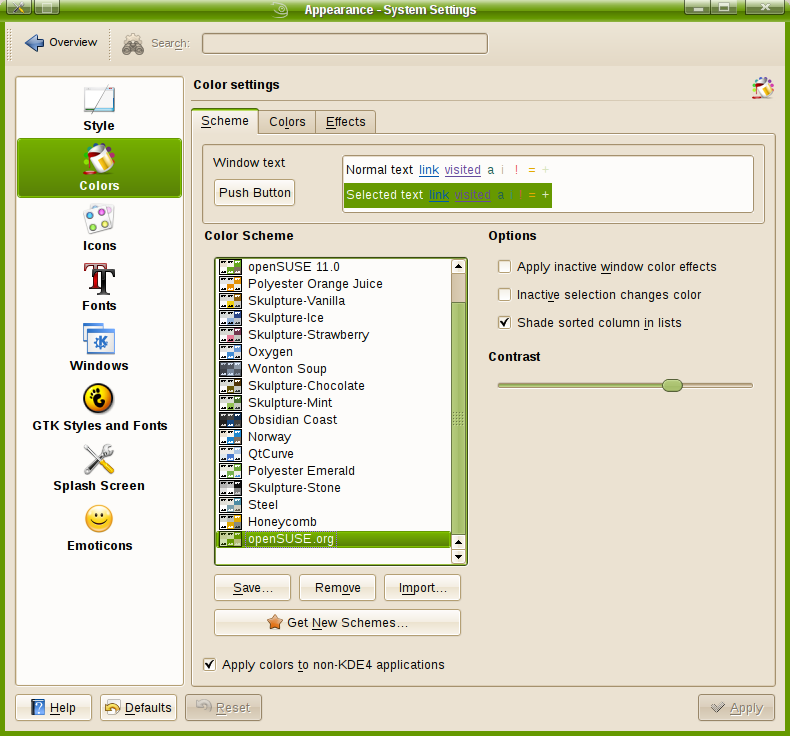The height and width of the screenshot is (736, 790).
Task: Switch to the Colors tab
Action: (287, 122)
